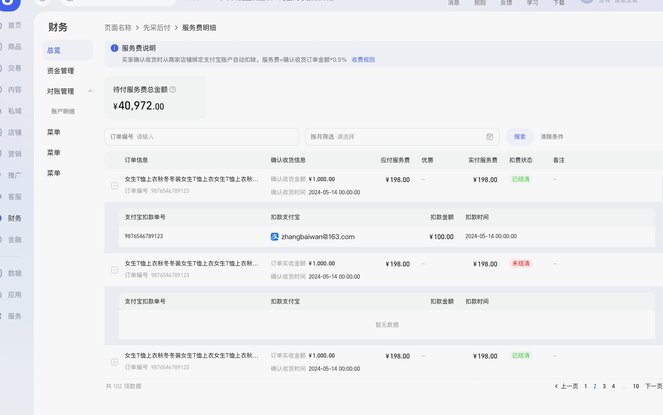Collapse the order row marked 未结清
The width and height of the screenshot is (663, 415).
click(x=114, y=270)
